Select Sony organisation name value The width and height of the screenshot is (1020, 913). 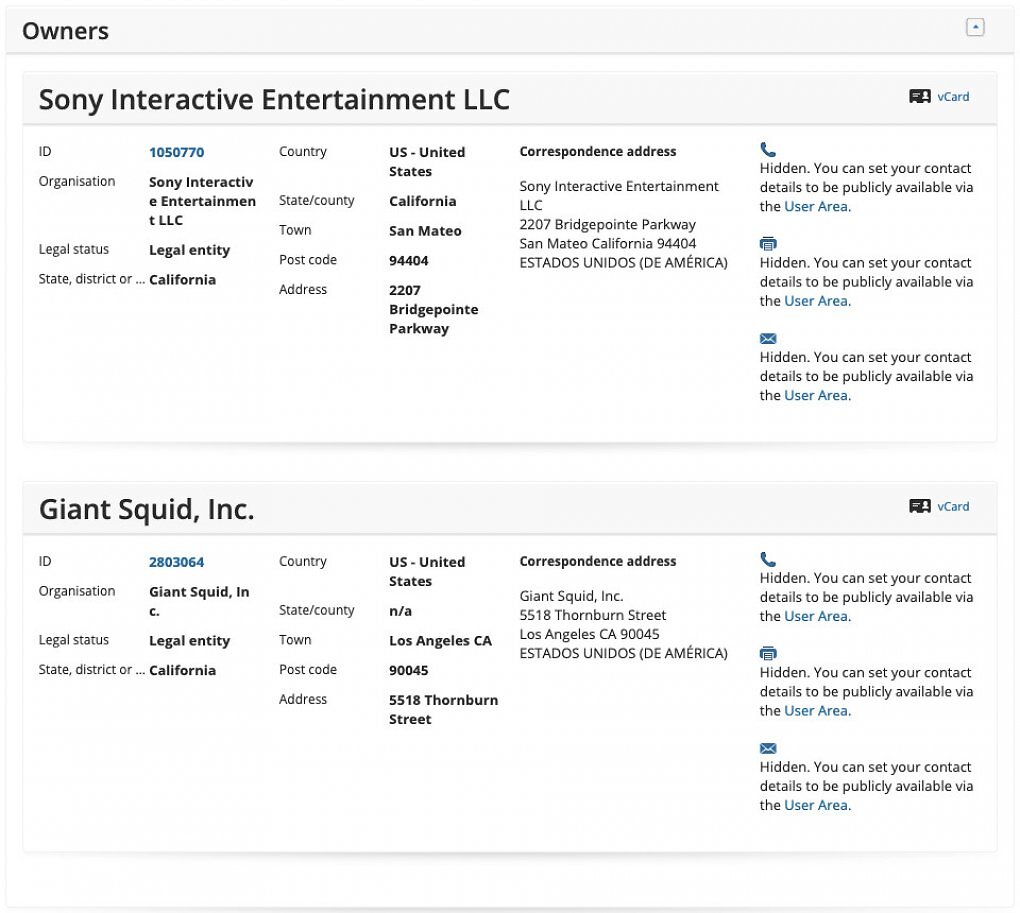(x=202, y=201)
